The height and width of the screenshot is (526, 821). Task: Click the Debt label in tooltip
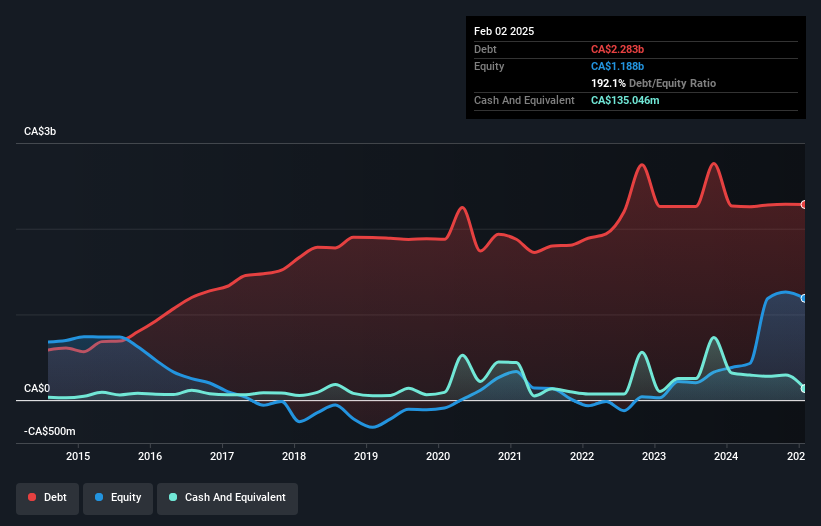tap(485, 49)
